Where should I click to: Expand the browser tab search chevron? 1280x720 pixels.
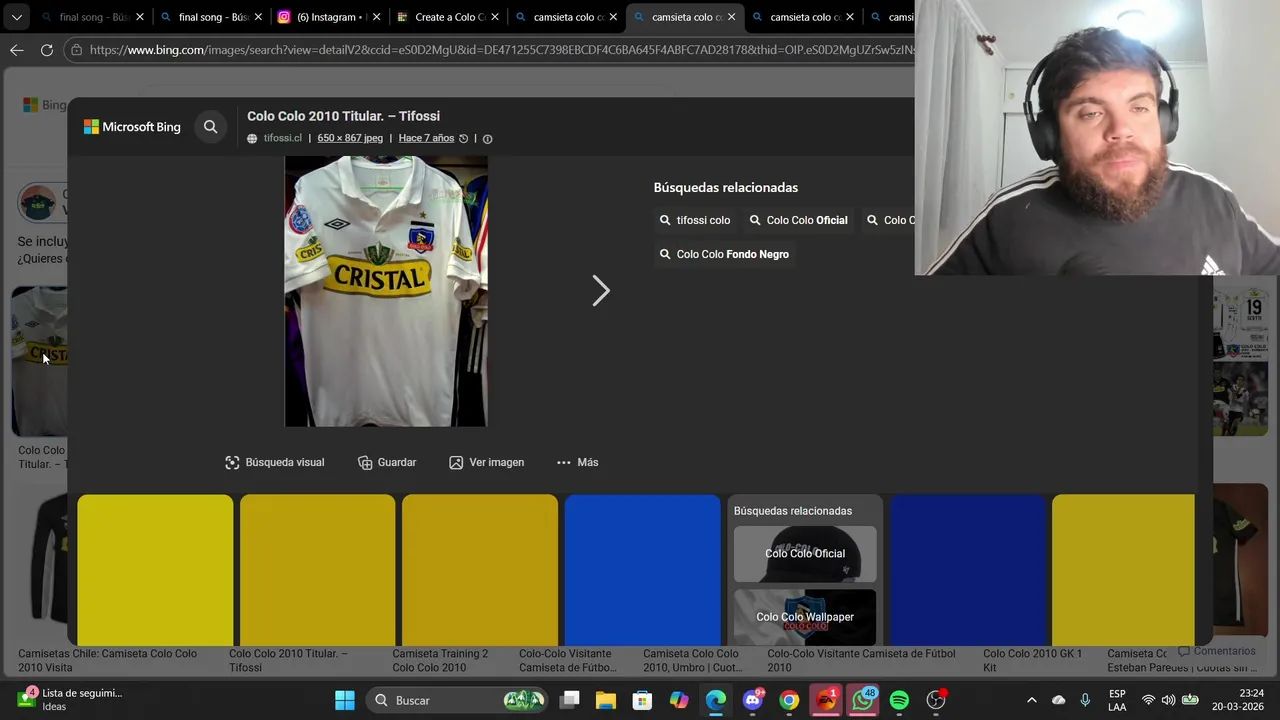click(16, 17)
